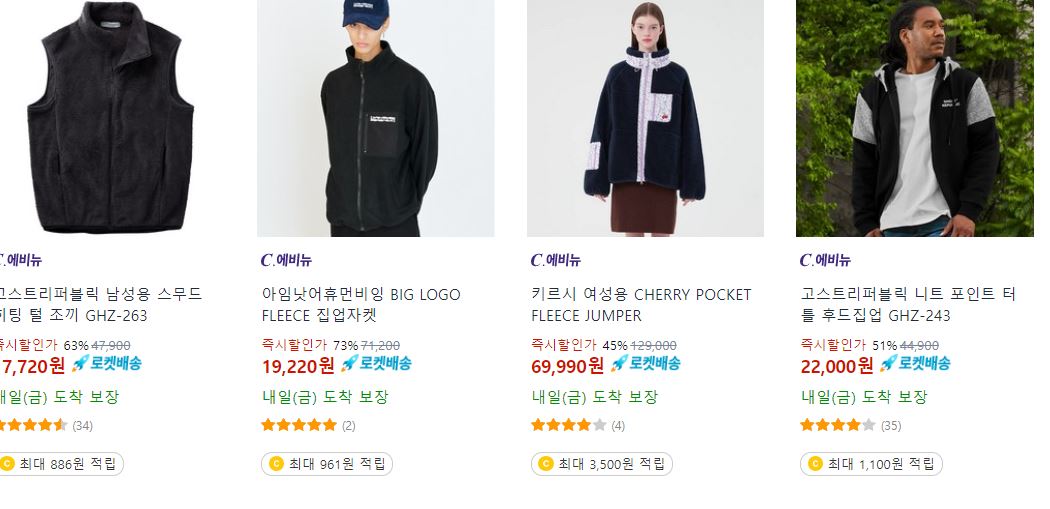Click the C.에비뉴 logo above the CHERRY POCKET jumper
Image resolution: width=1050 pixels, height=509 pixels.
[x=556, y=260]
